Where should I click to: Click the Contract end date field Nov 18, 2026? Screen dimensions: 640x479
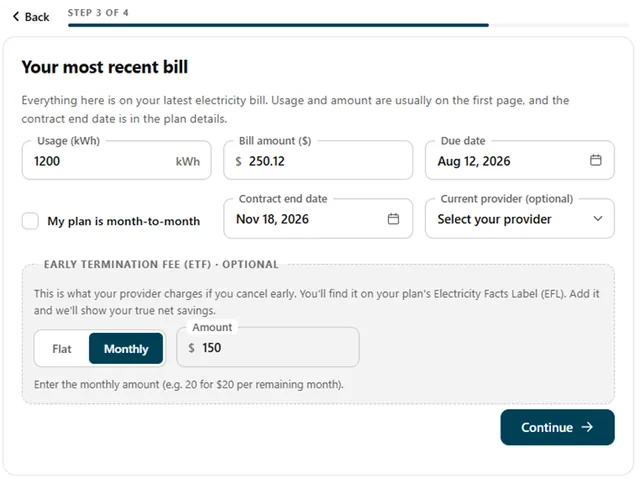click(318, 219)
